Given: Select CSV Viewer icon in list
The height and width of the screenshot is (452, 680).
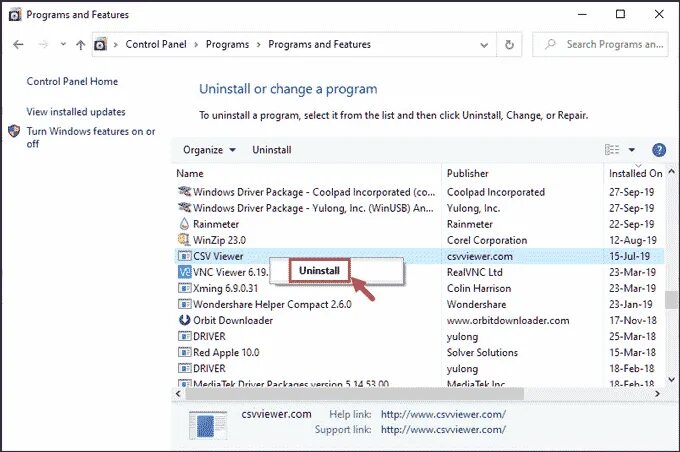Looking at the screenshot, I should coord(184,256).
